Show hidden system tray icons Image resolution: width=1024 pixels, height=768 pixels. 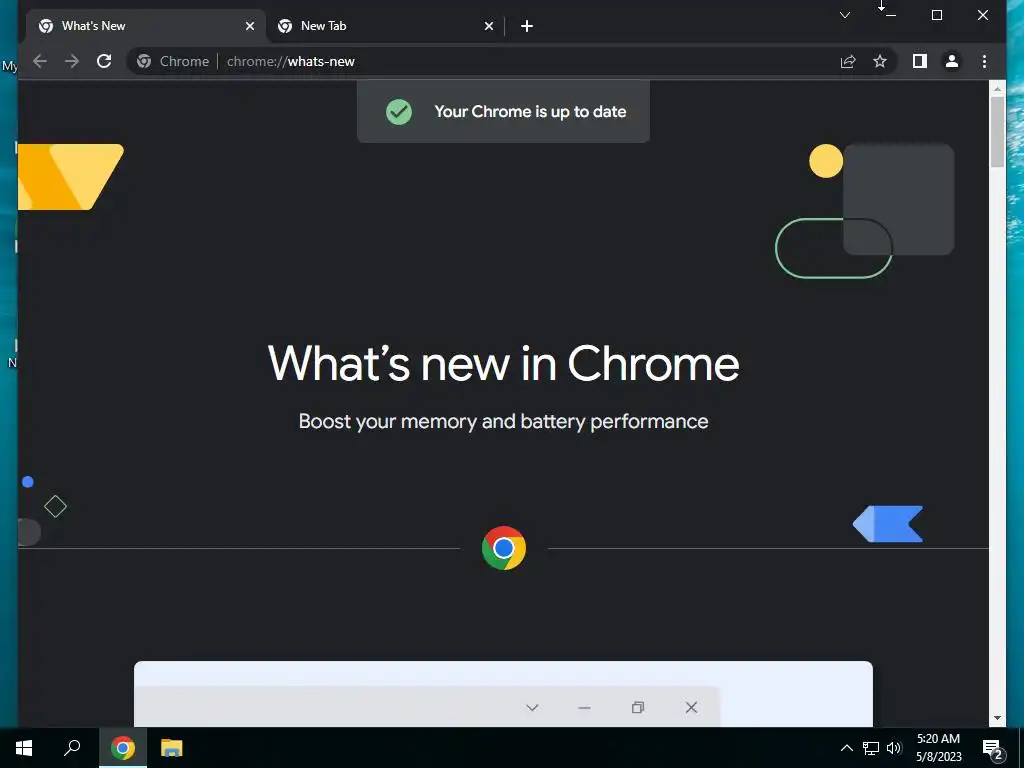846,748
